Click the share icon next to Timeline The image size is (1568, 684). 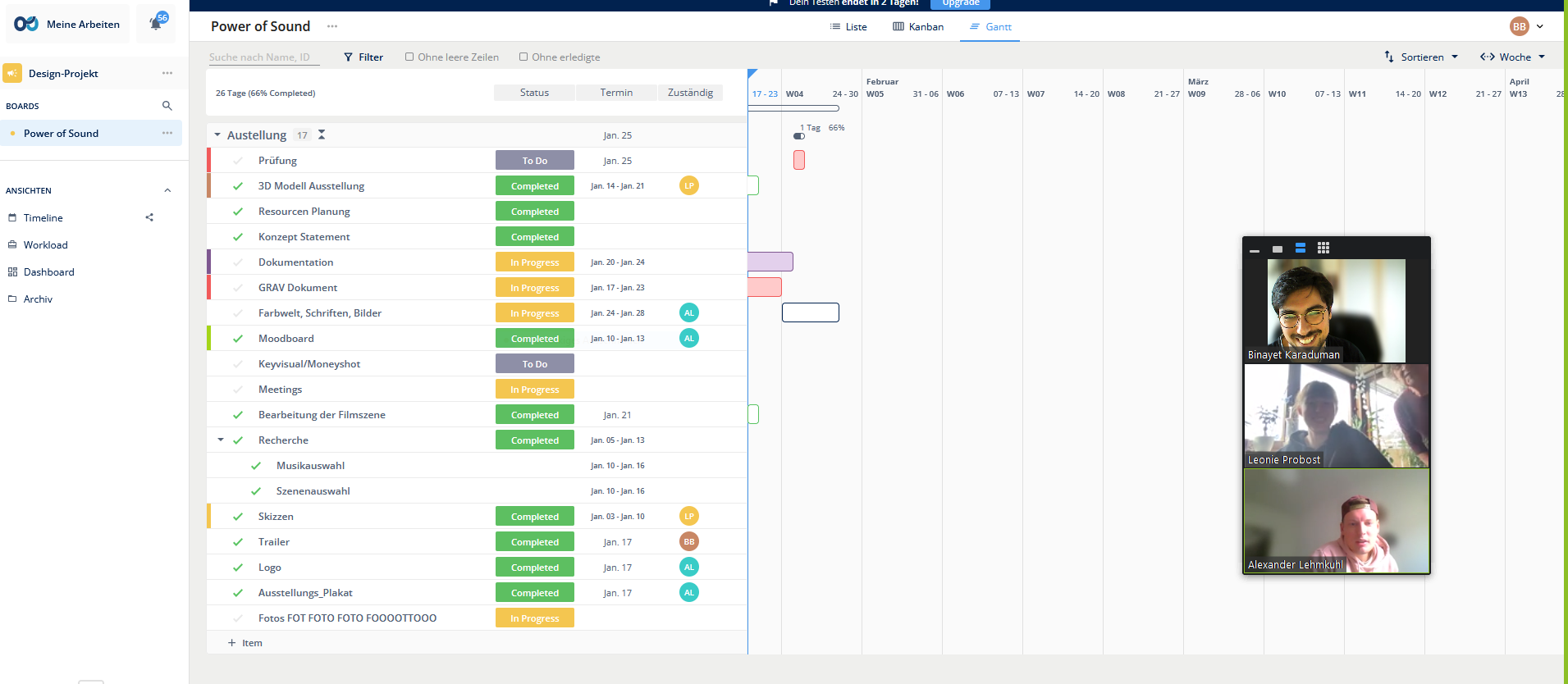pos(149,217)
